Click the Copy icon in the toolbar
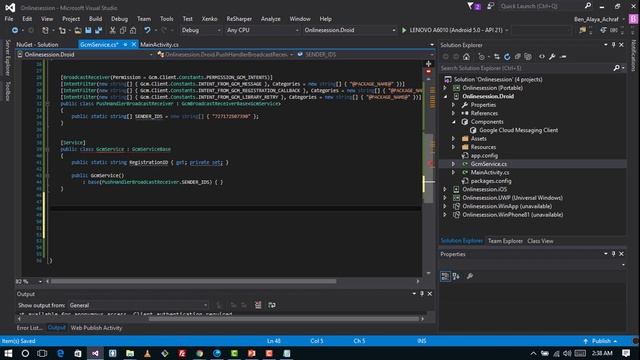 123,30
